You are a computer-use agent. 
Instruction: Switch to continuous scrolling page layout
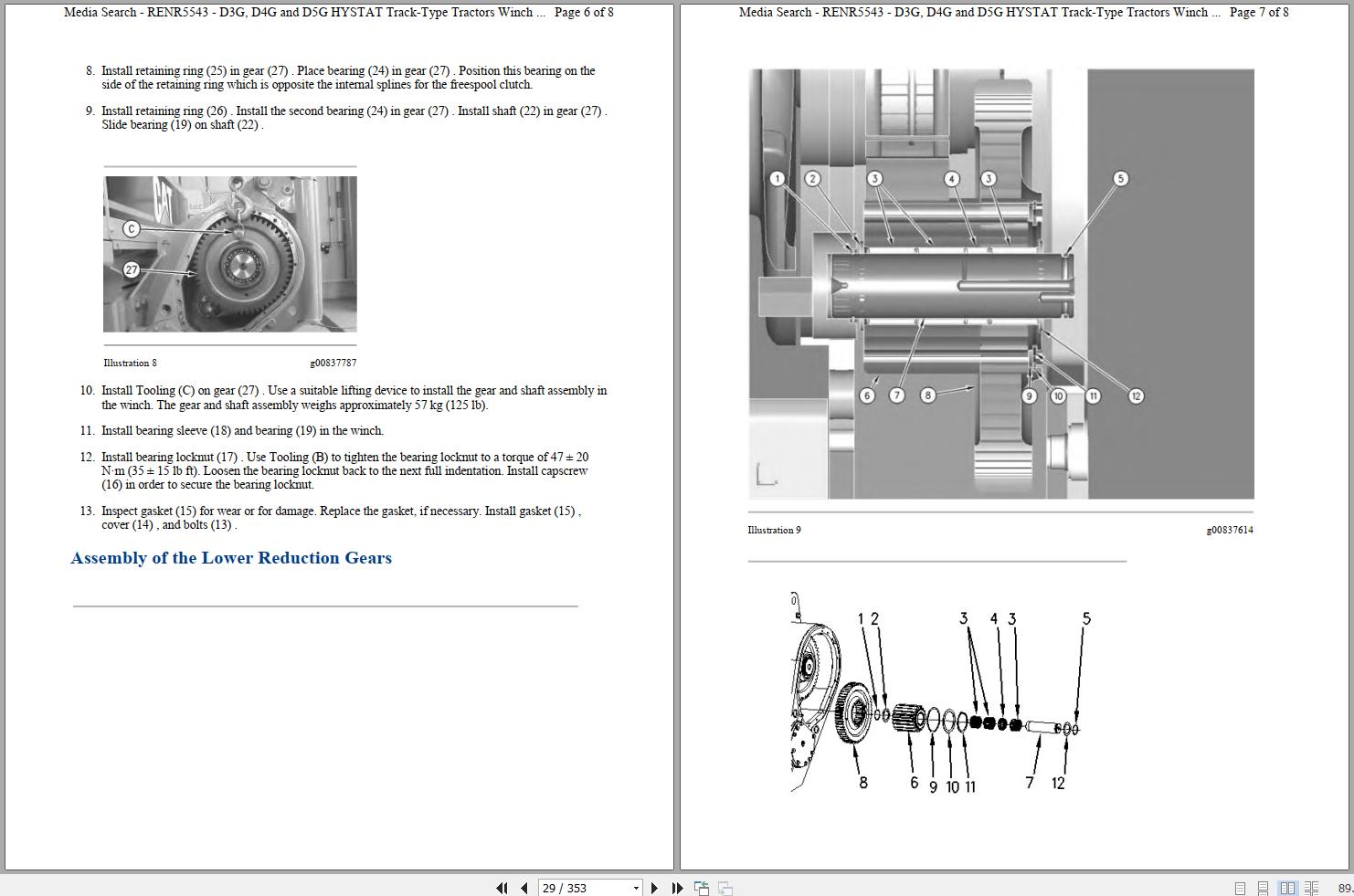point(1263,887)
